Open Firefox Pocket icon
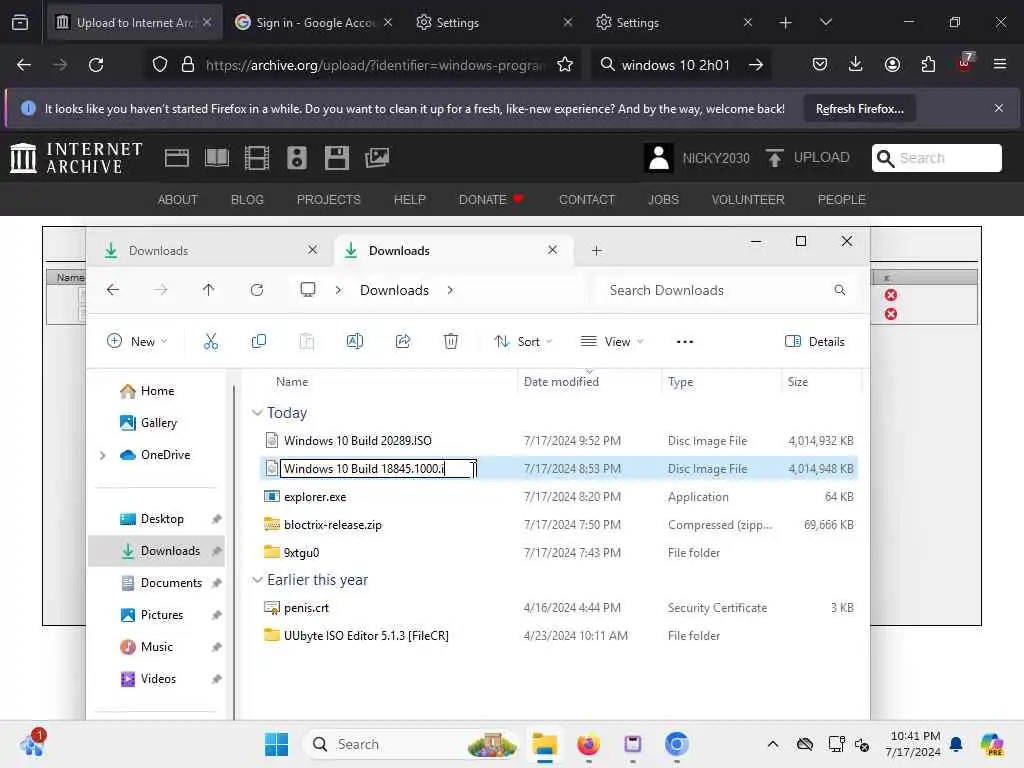Viewport: 1024px width, 768px height. click(x=820, y=64)
